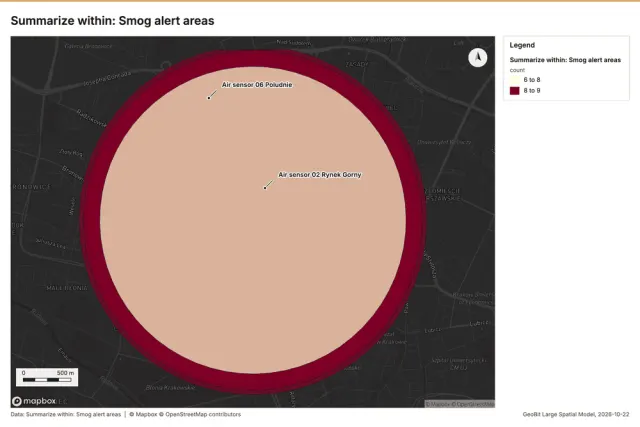Click the Data: Summarize within footer text
640x427 pixels.
tap(66, 414)
